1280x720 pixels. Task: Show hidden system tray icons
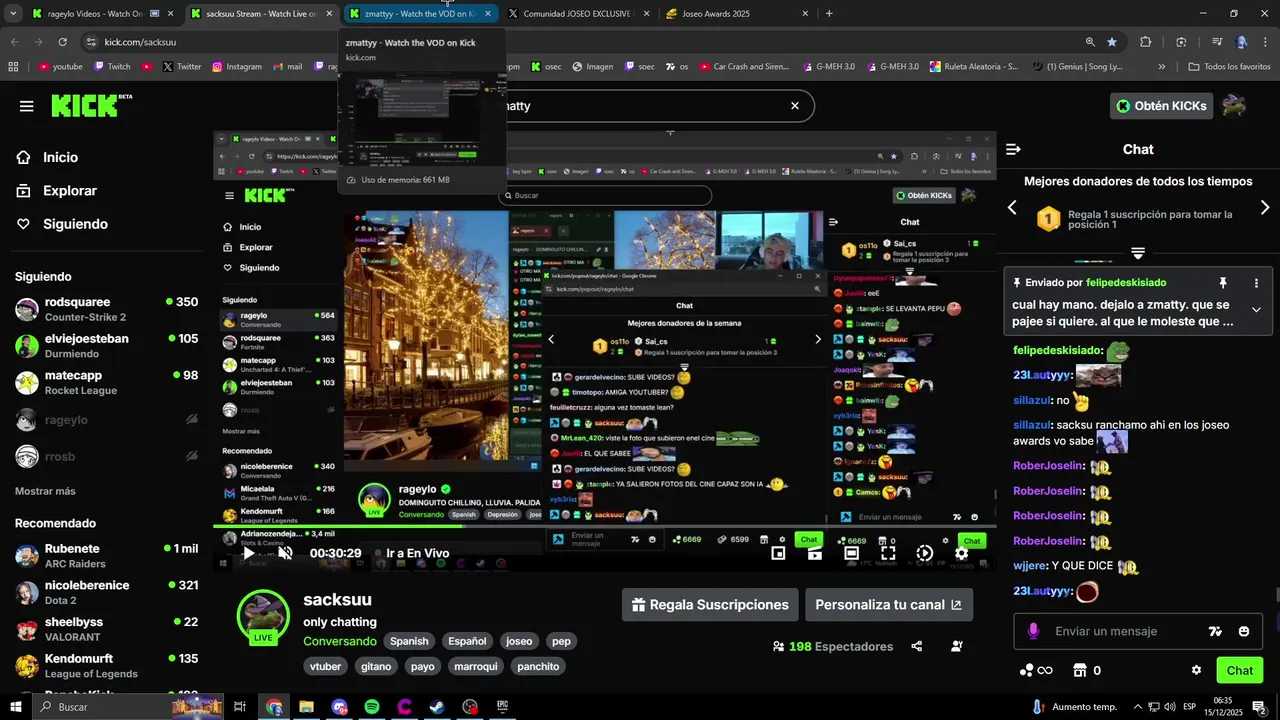coord(1137,707)
